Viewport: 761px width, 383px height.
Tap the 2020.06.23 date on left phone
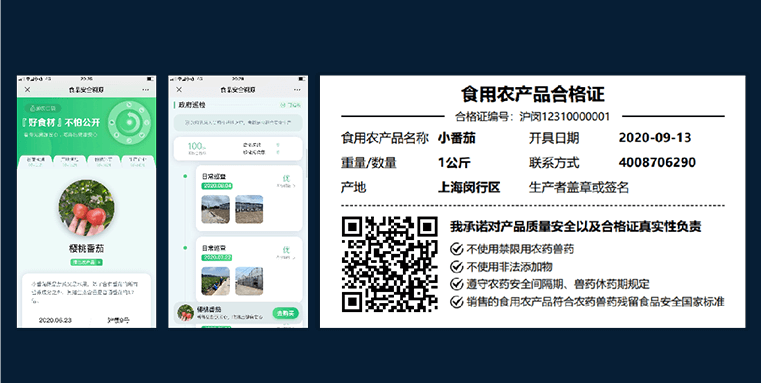[55, 320]
